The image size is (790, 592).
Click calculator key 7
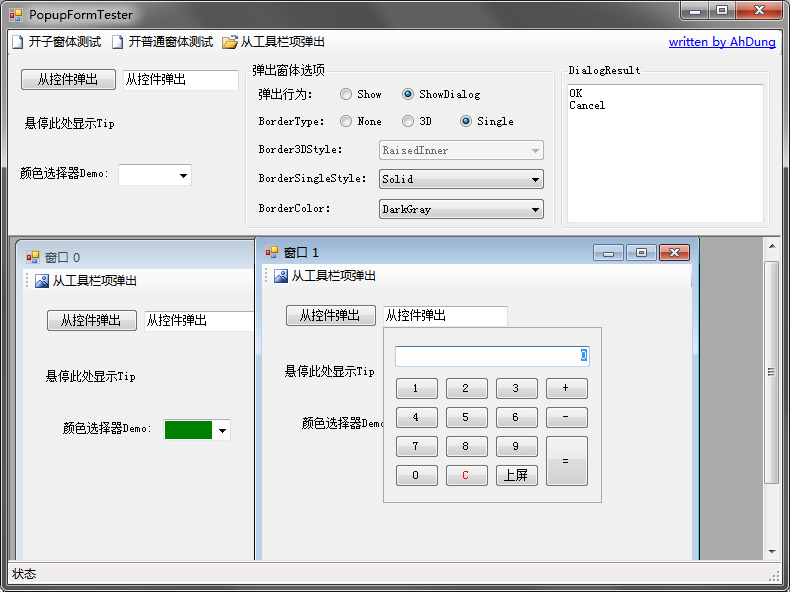(417, 446)
